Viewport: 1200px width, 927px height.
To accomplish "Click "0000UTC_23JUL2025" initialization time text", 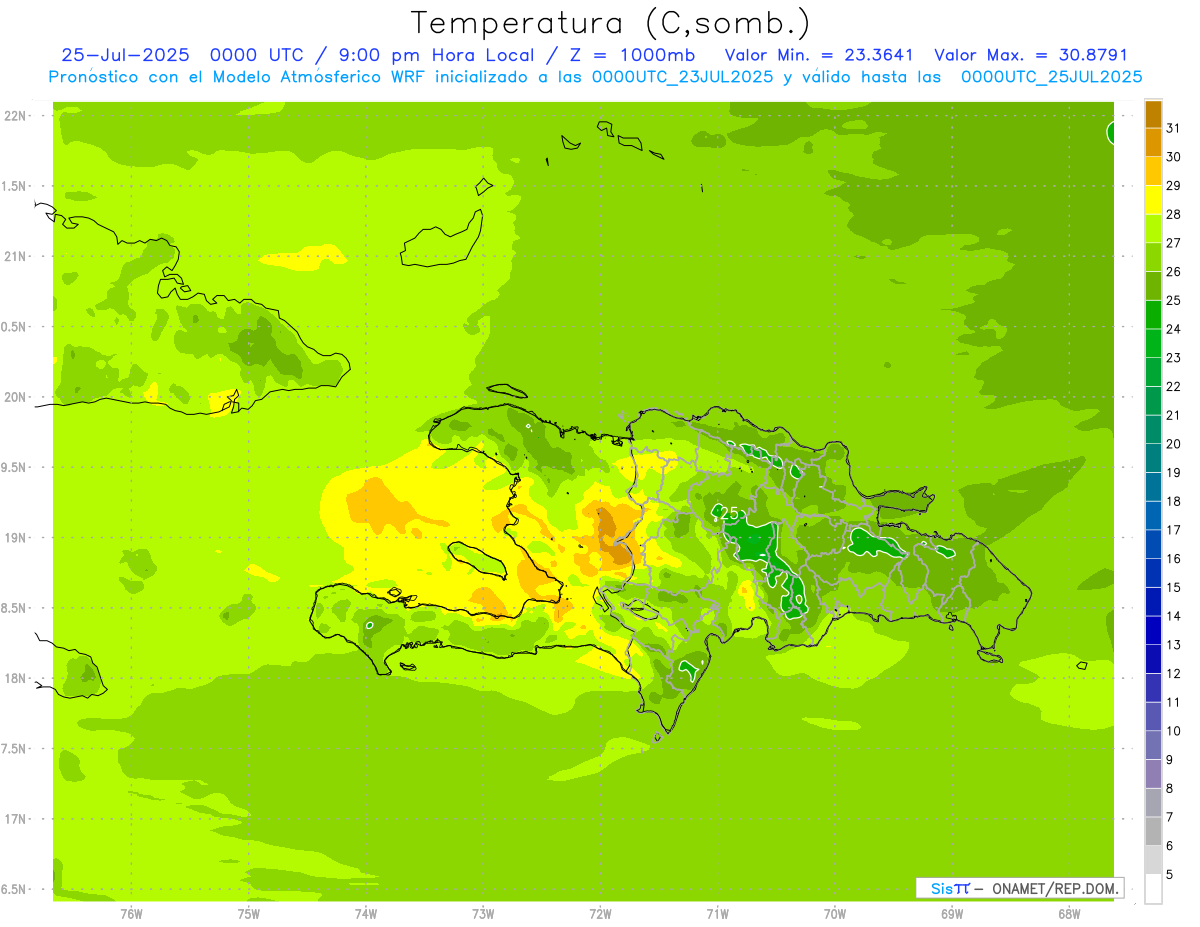I will point(682,77).
